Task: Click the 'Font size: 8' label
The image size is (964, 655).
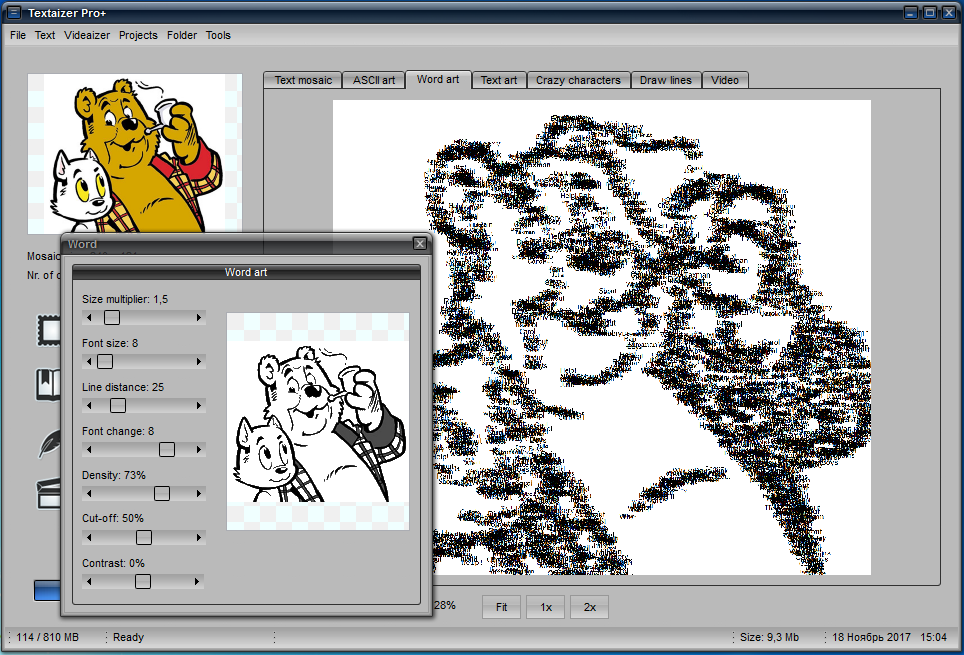Action: [x=110, y=343]
